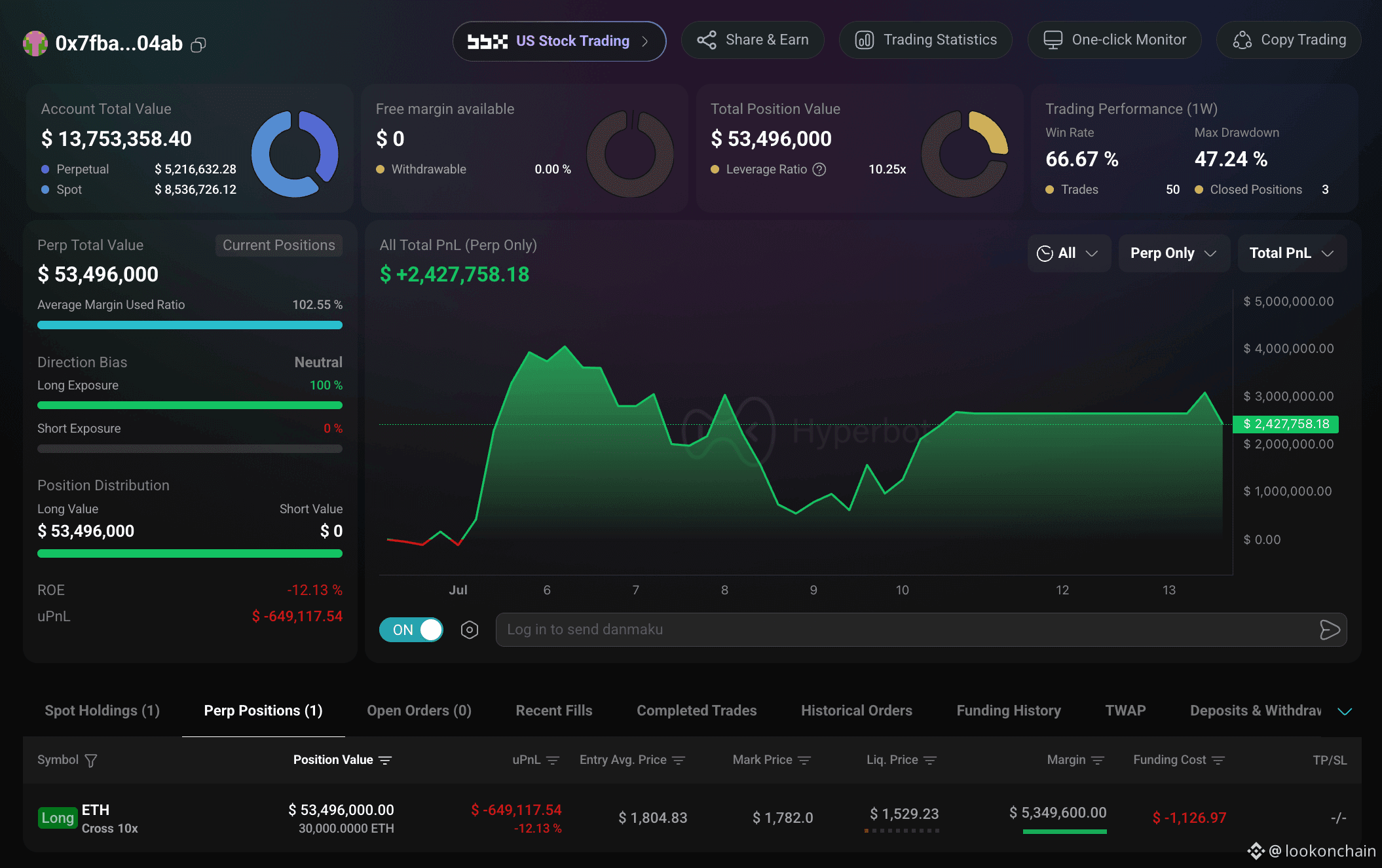
Task: Open danmaku settings hexagon icon
Action: pyautogui.click(x=470, y=630)
